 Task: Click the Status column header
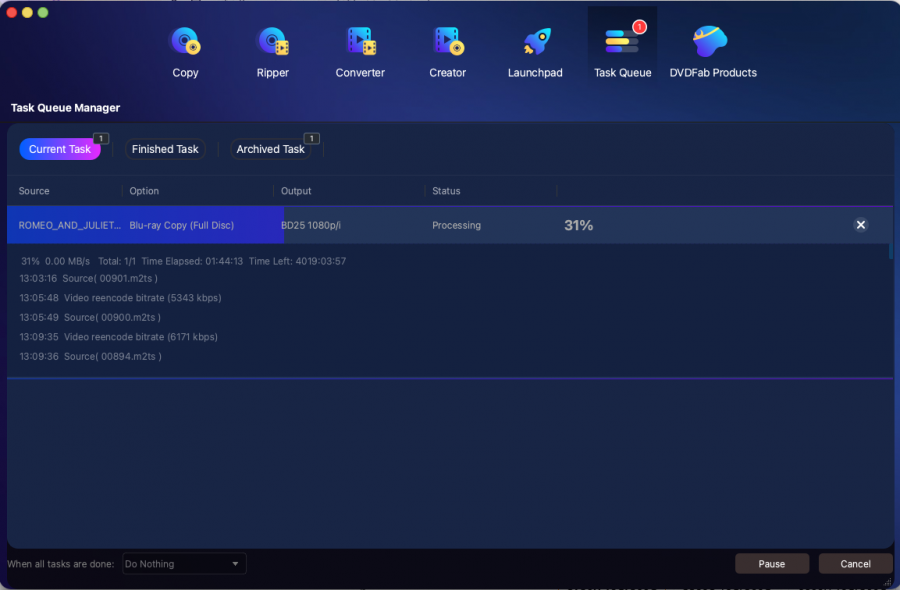[446, 191]
